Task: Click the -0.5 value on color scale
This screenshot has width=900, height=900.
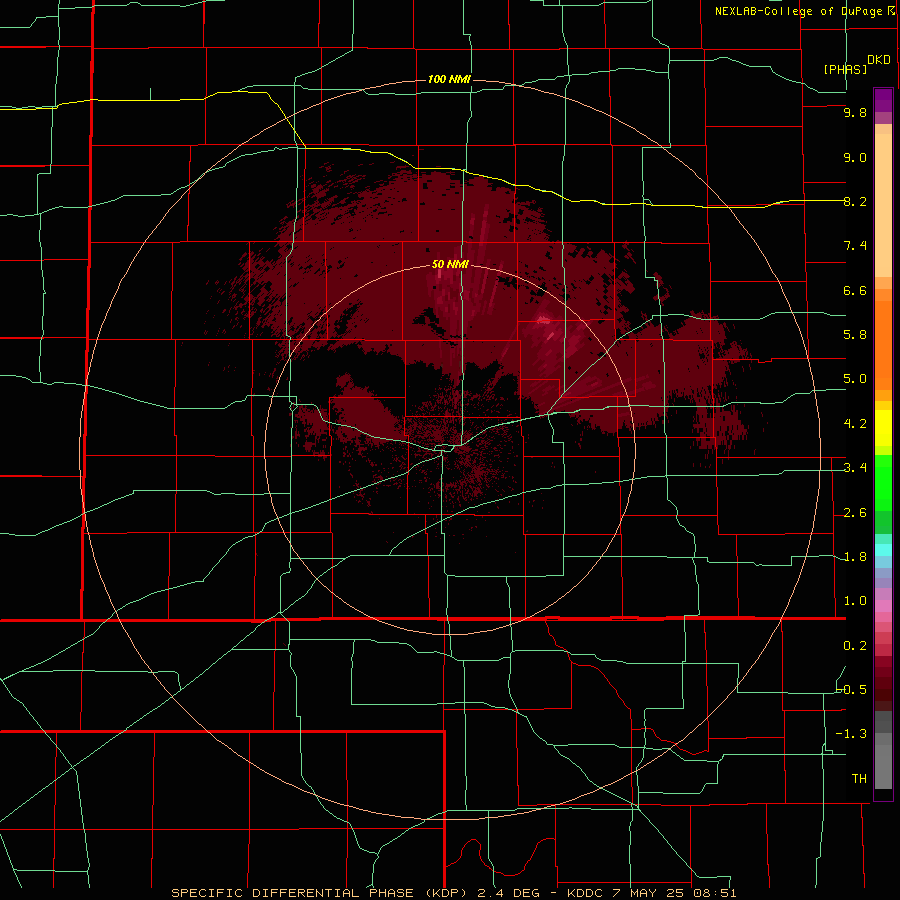Action: (x=852, y=690)
